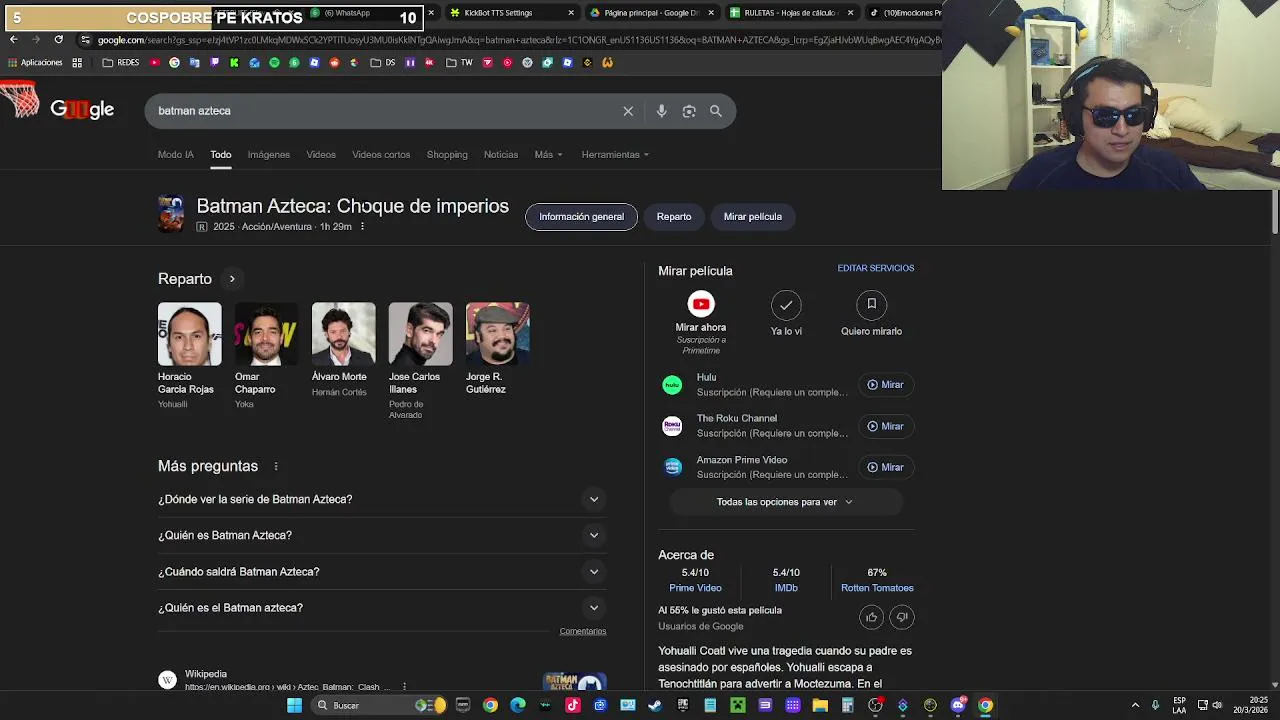Image resolution: width=1280 pixels, height=720 pixels.
Task: Open the Videos cortos tab
Action: coord(381,155)
